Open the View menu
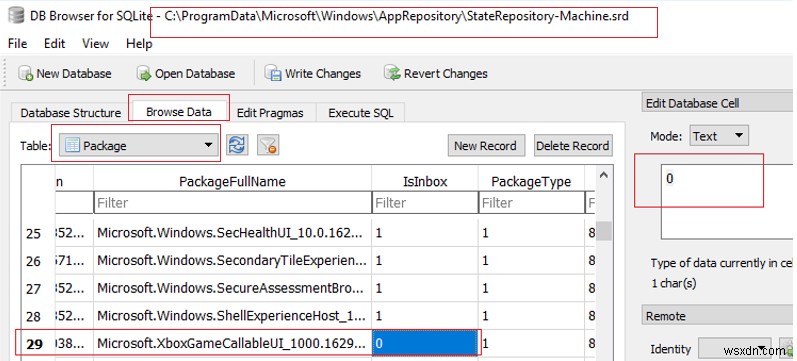The width and height of the screenshot is (797, 361). point(96,44)
